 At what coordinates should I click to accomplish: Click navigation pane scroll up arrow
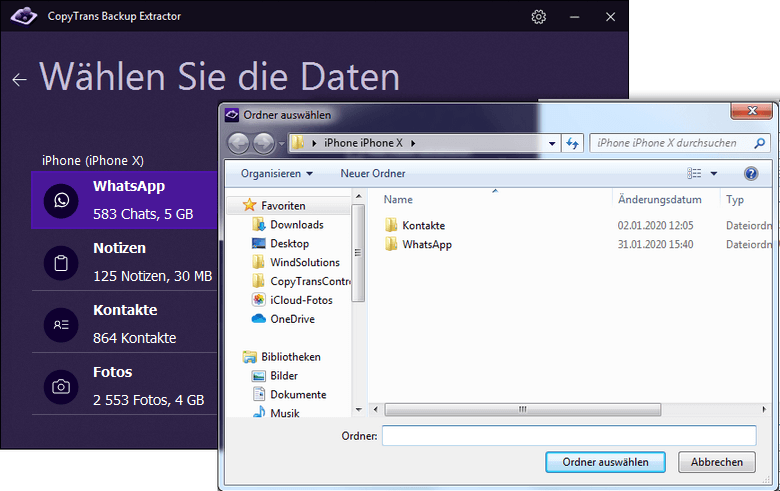tap(359, 197)
